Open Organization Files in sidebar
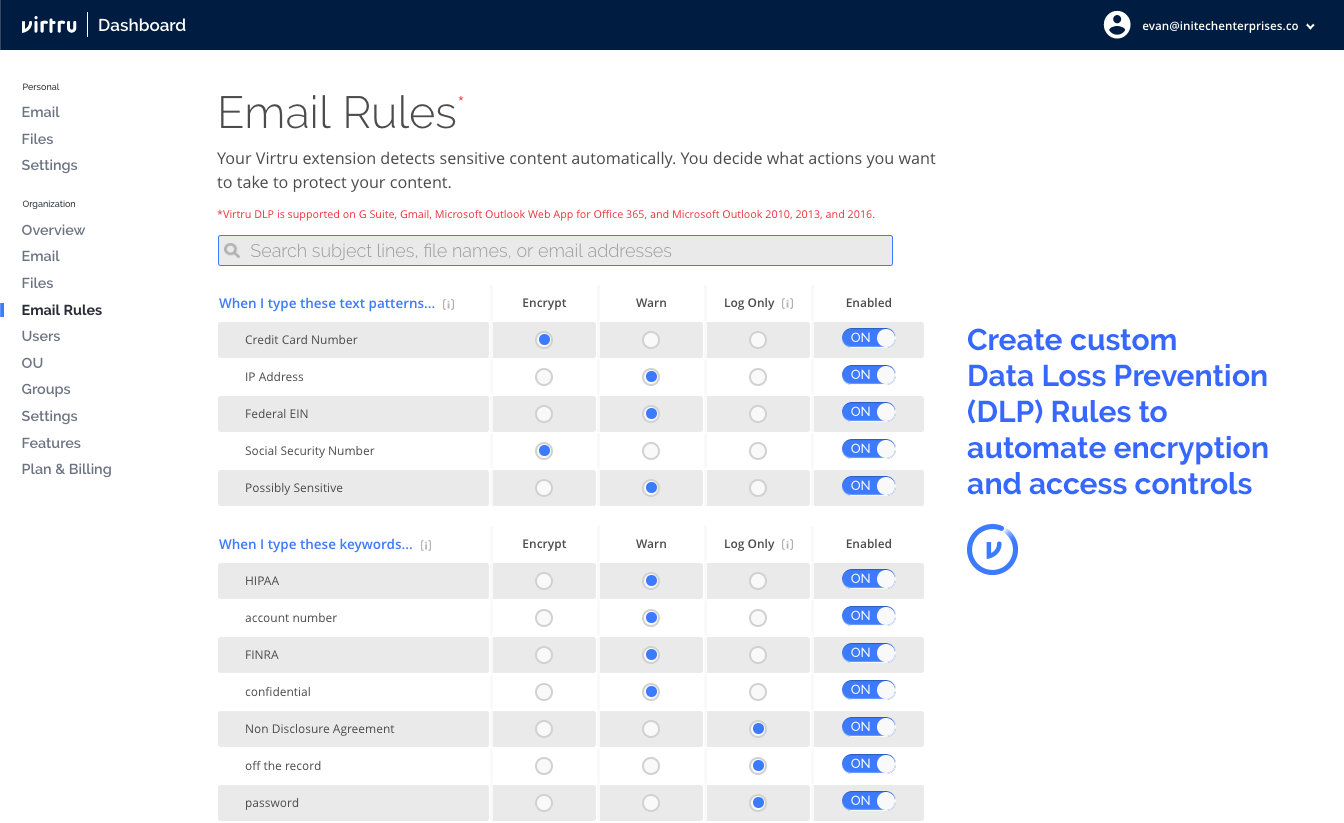The width and height of the screenshot is (1344, 823). coord(38,283)
